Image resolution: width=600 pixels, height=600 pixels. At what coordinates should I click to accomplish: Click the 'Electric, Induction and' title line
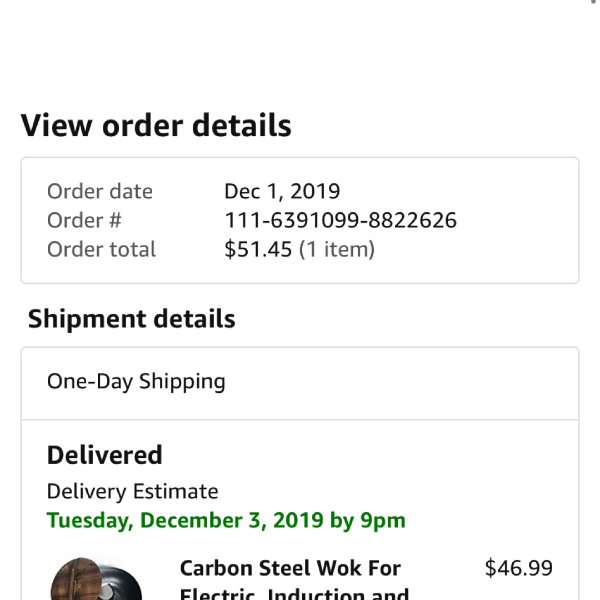click(x=294, y=593)
